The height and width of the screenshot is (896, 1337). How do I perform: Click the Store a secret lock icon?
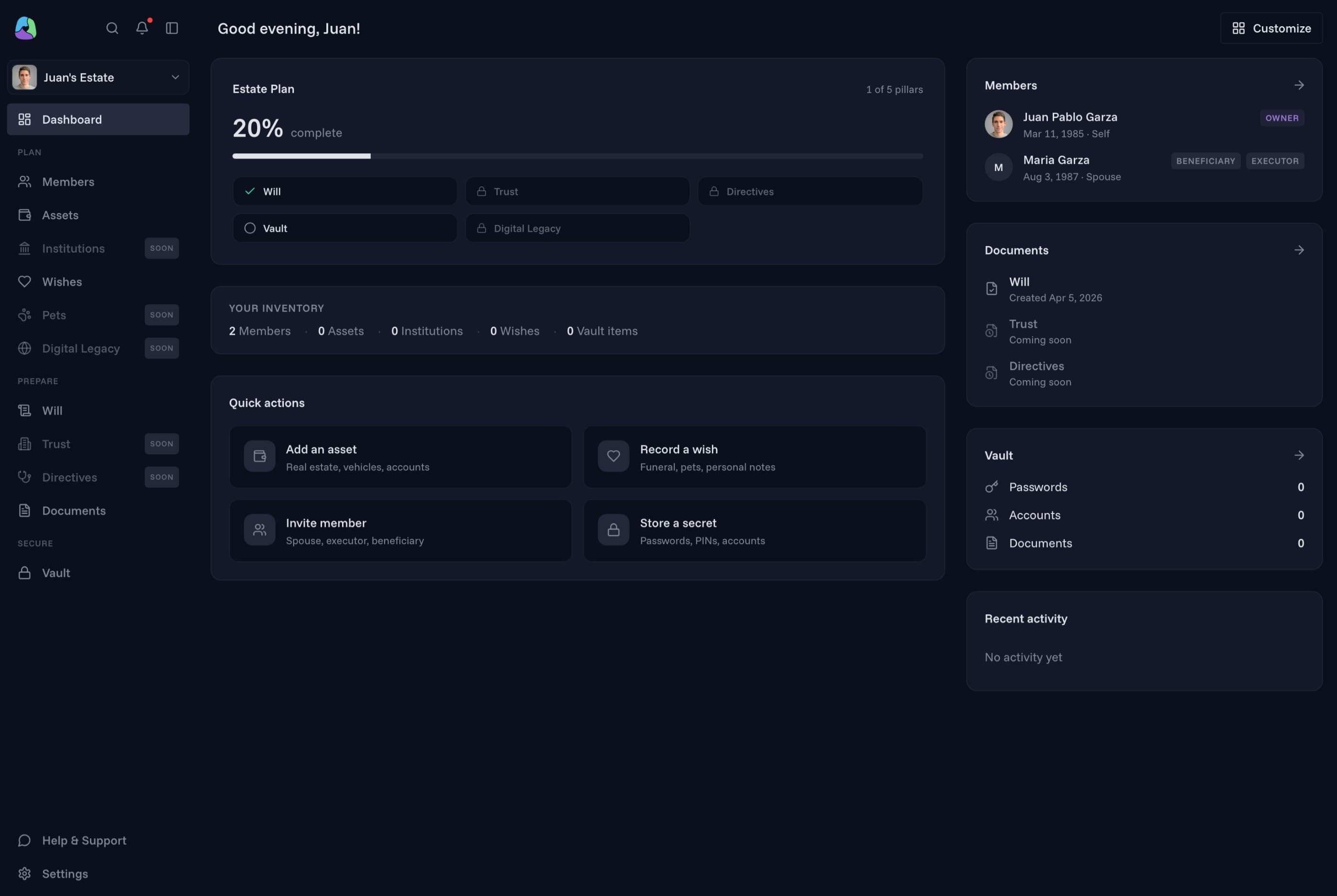pyautogui.click(x=614, y=530)
